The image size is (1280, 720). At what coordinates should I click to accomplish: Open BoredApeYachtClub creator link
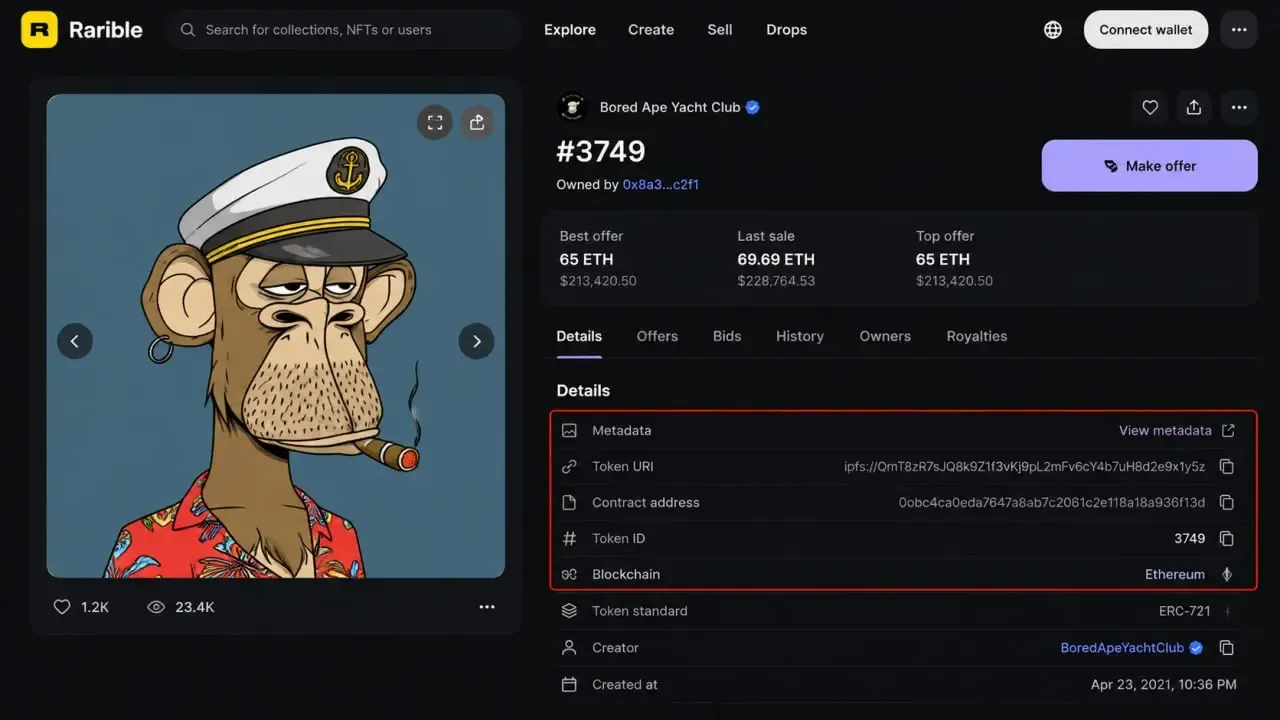(x=1122, y=648)
